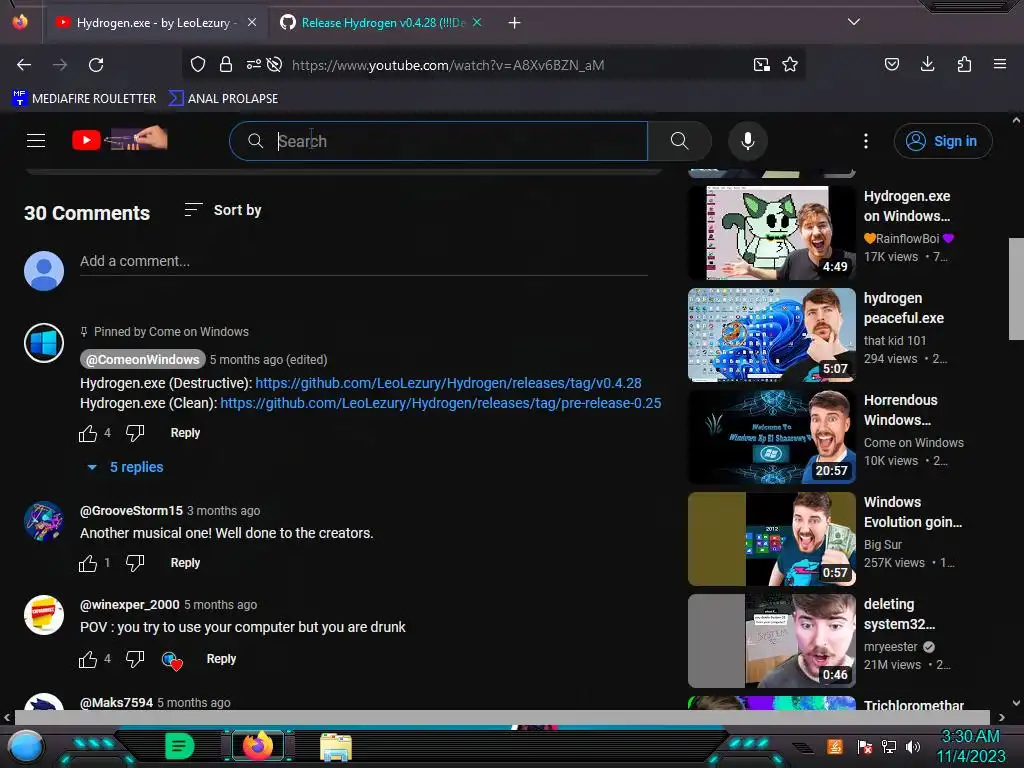This screenshot has width=1024, height=768.
Task: Open YouTube settings three-dot menu
Action: click(x=866, y=140)
